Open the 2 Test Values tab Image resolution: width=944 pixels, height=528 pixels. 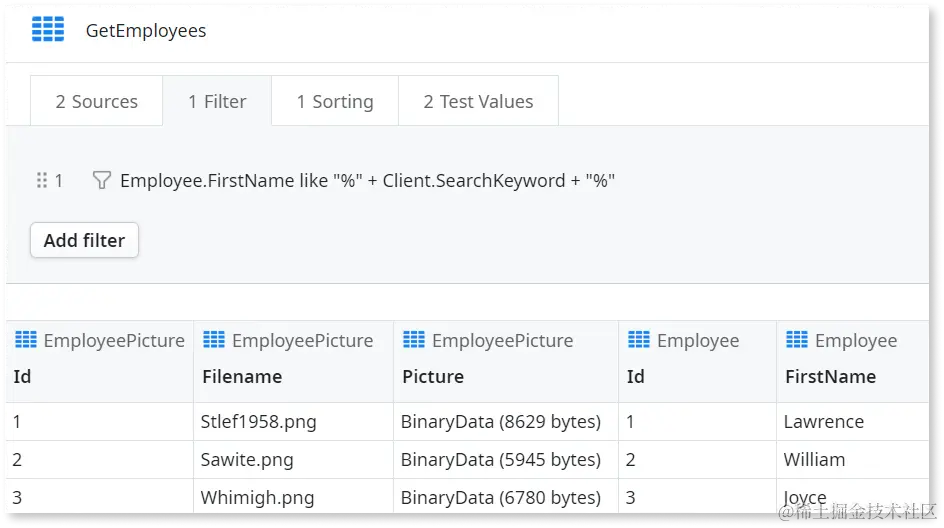(x=478, y=101)
